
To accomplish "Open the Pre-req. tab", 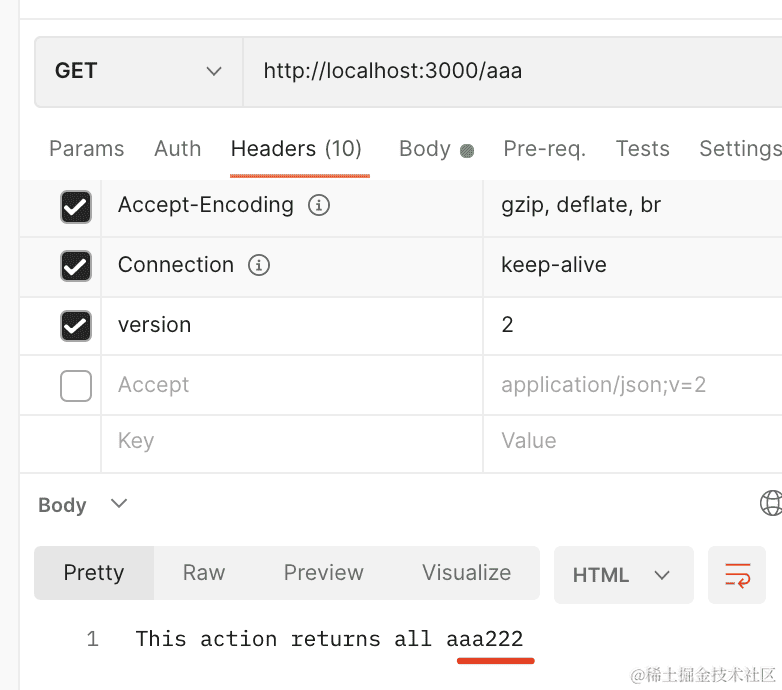I will point(544,149).
